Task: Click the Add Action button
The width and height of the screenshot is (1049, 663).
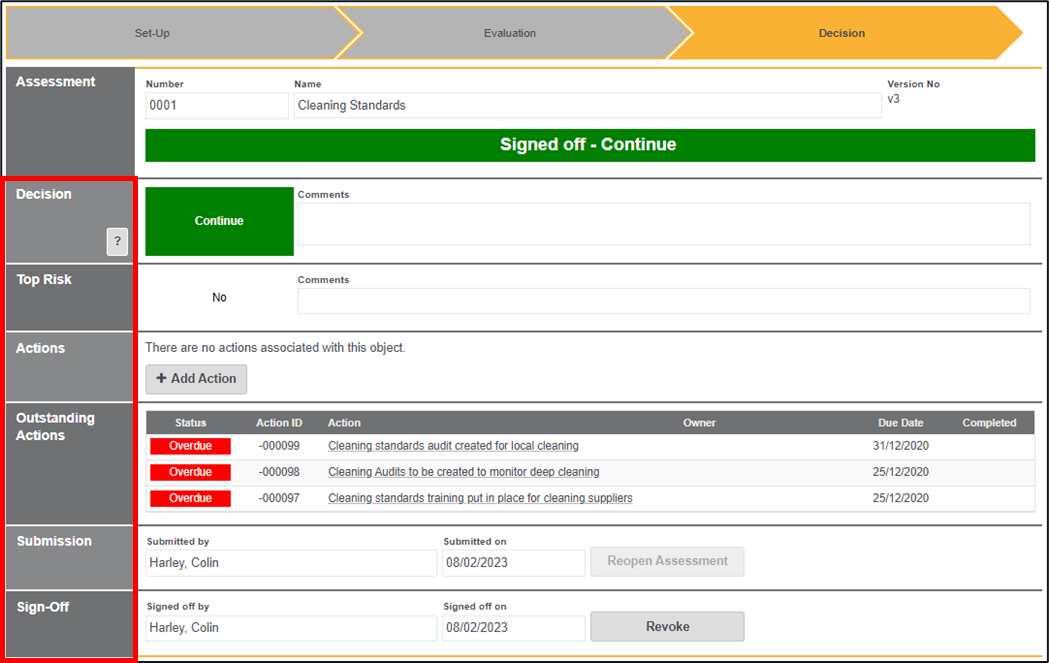Action: tap(196, 379)
